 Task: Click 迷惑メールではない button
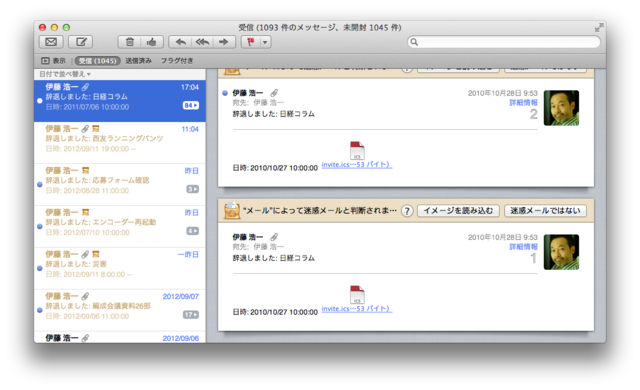point(545,211)
